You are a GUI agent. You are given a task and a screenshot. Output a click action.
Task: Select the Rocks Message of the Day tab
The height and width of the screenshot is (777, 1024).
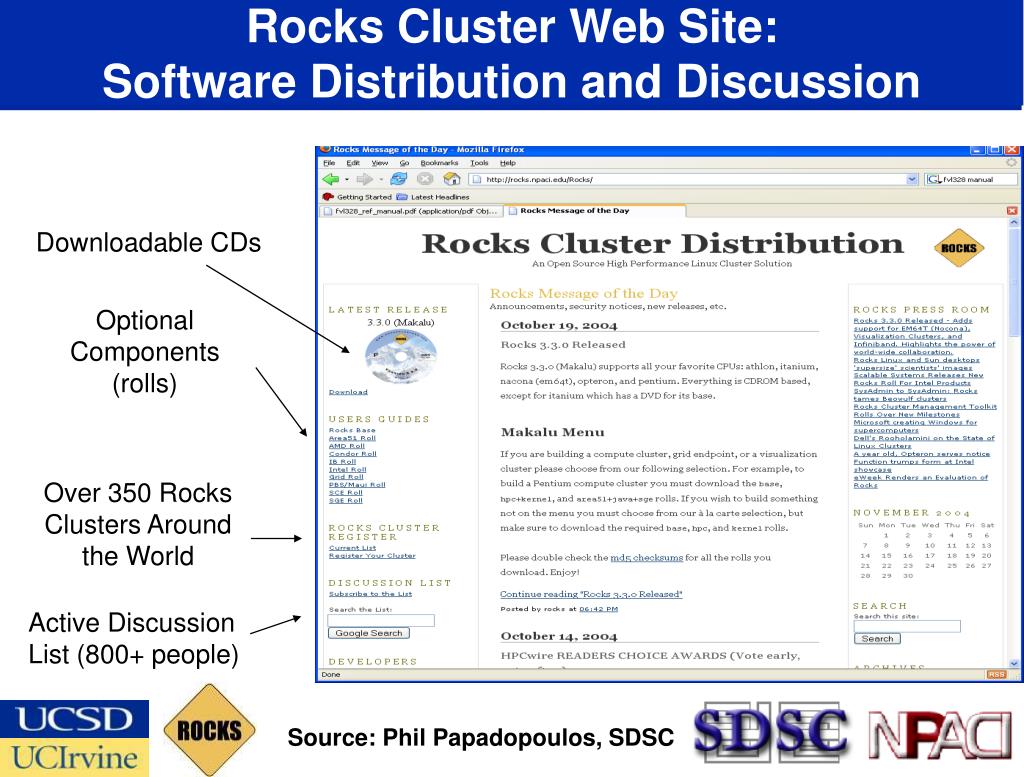click(x=596, y=211)
